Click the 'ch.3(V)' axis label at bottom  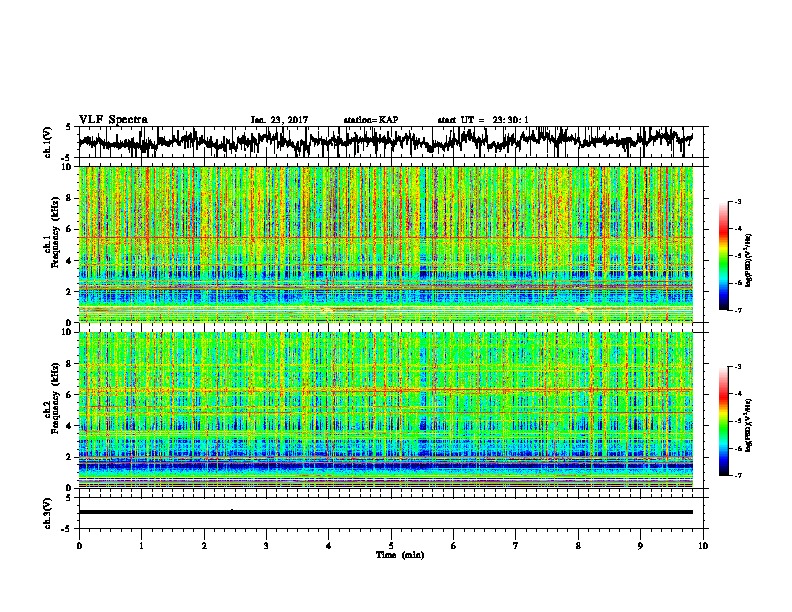click(47, 514)
